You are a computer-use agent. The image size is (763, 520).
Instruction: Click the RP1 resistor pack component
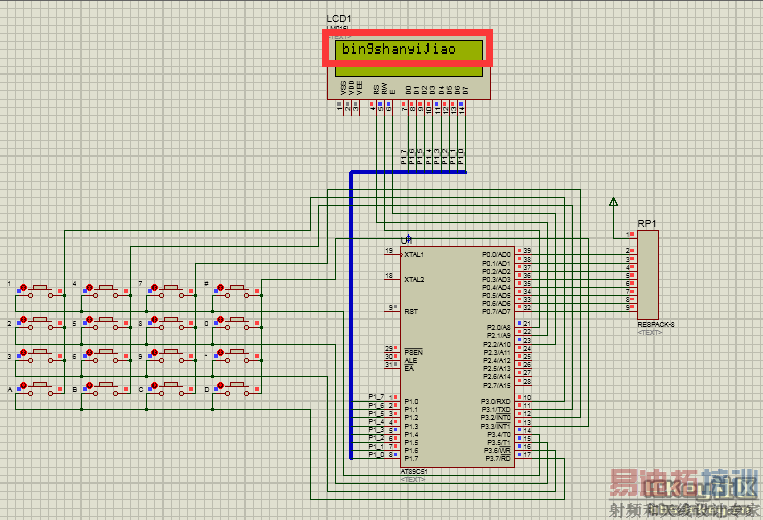click(x=648, y=275)
